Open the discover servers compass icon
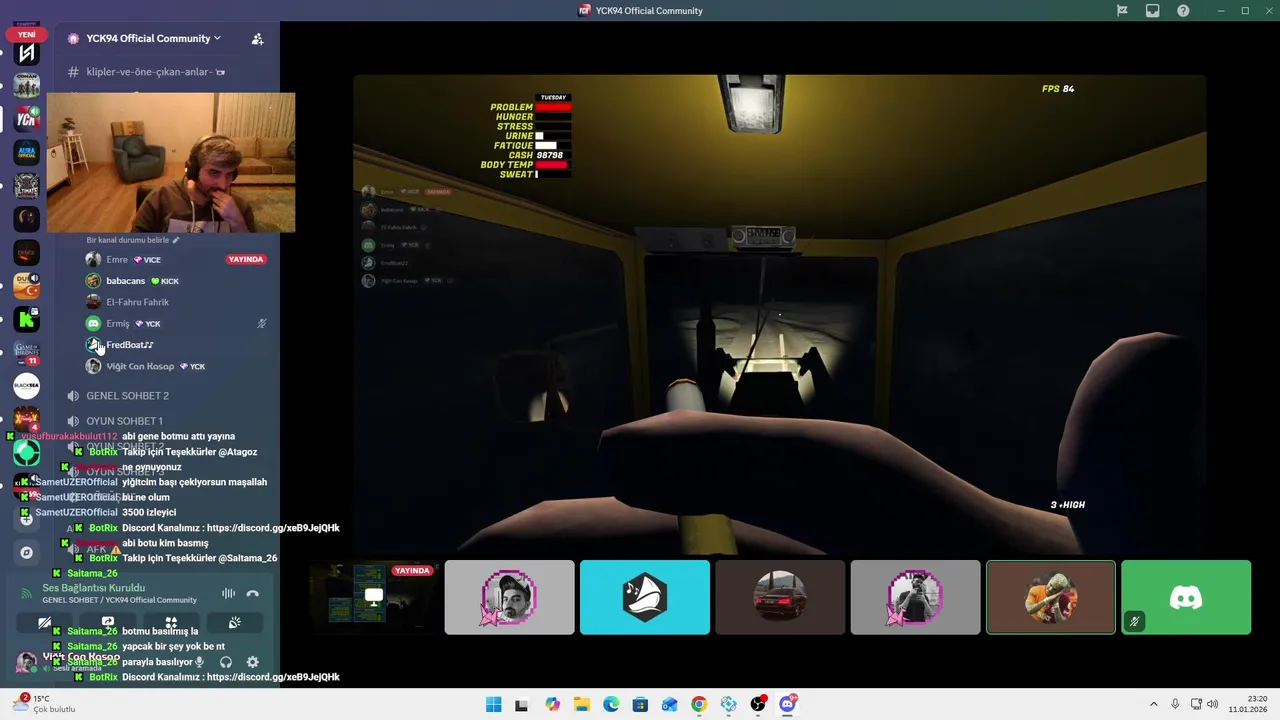Viewport: 1280px width, 720px height. point(27,552)
